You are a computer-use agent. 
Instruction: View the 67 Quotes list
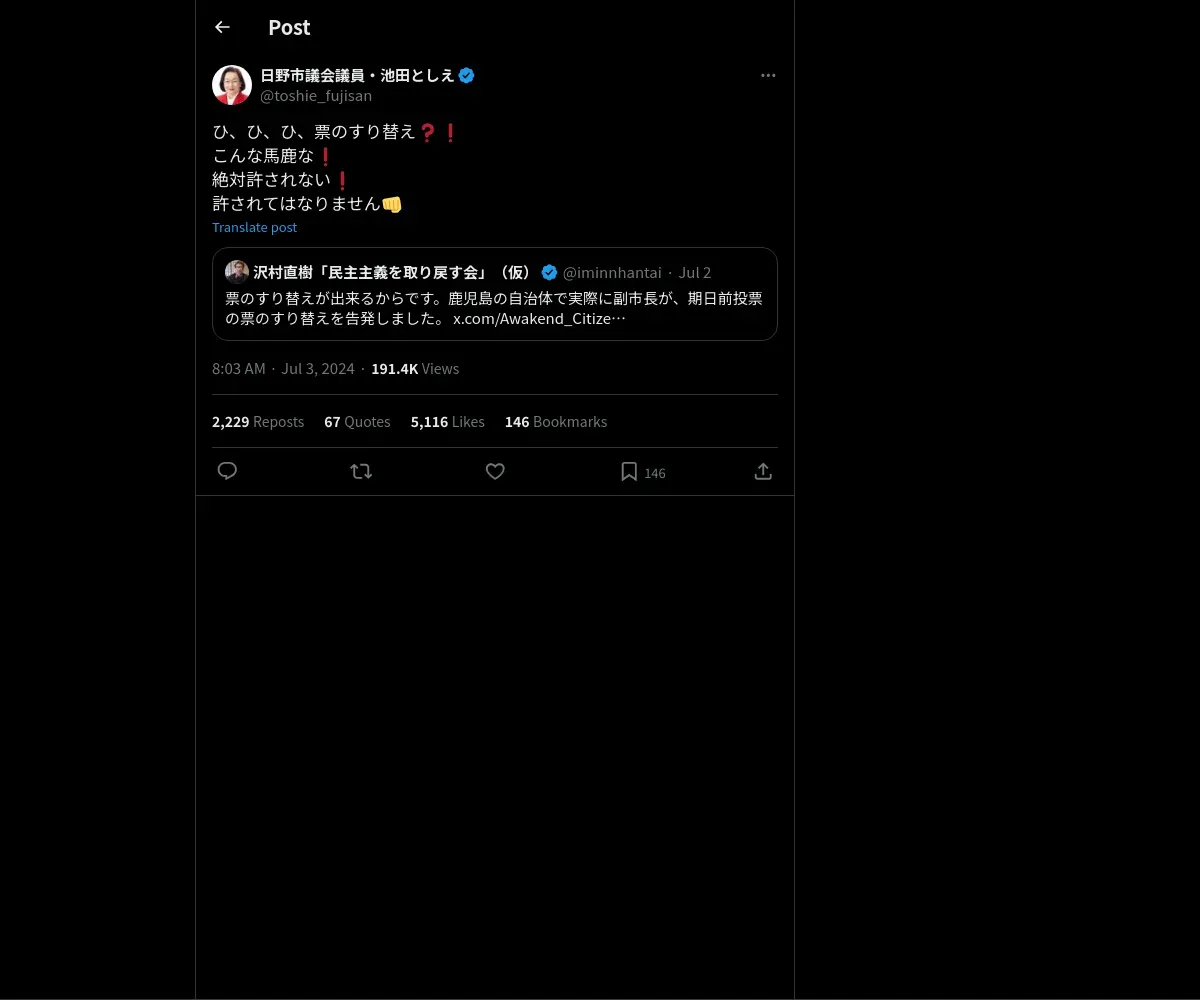click(x=357, y=422)
